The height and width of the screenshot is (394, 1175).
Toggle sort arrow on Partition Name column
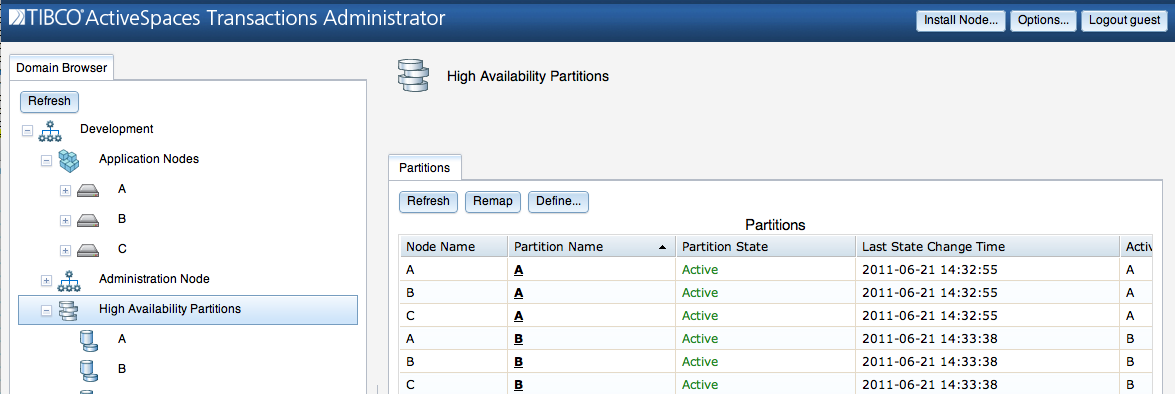click(x=662, y=247)
